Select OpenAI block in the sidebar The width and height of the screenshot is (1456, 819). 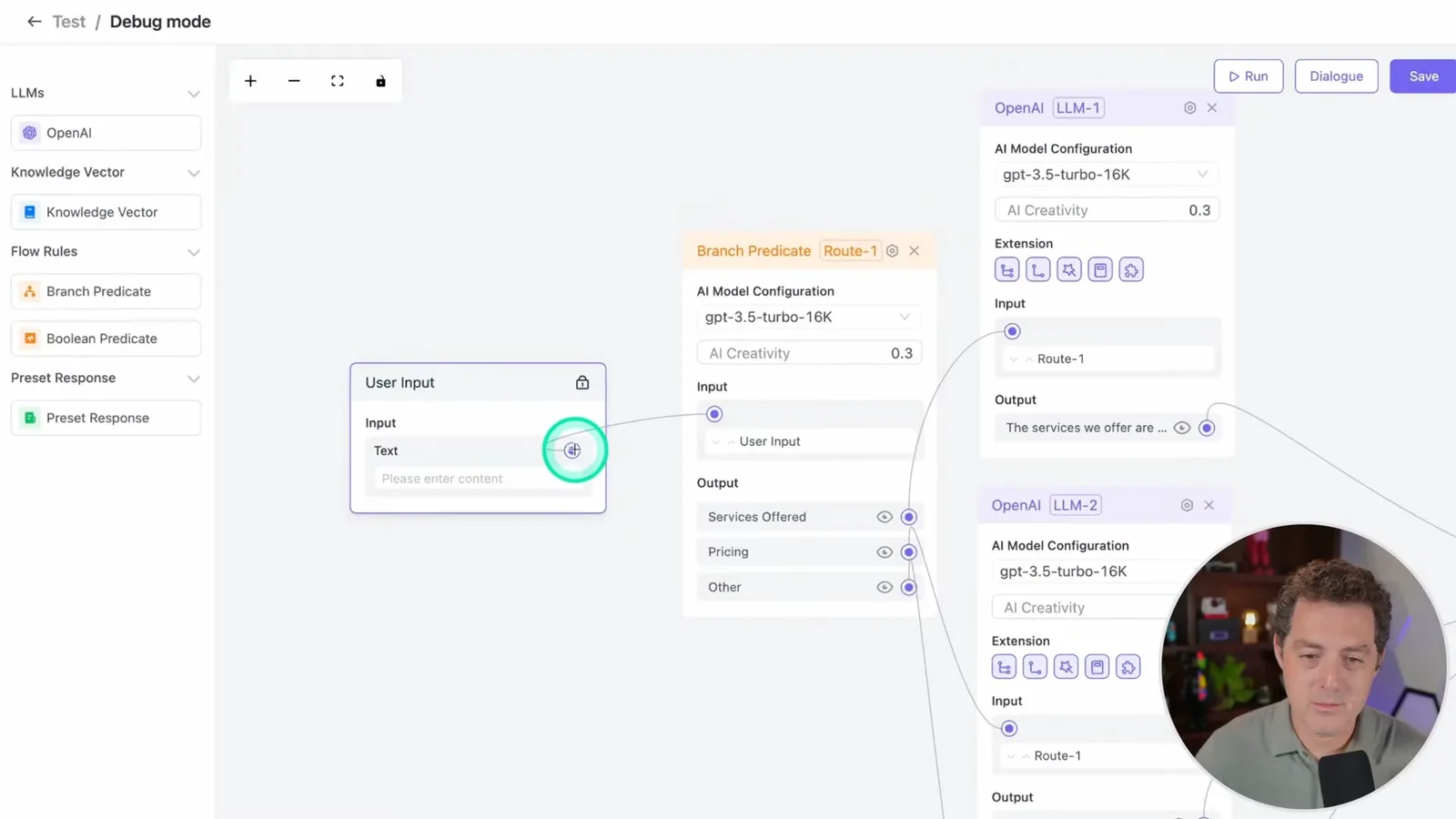click(106, 133)
